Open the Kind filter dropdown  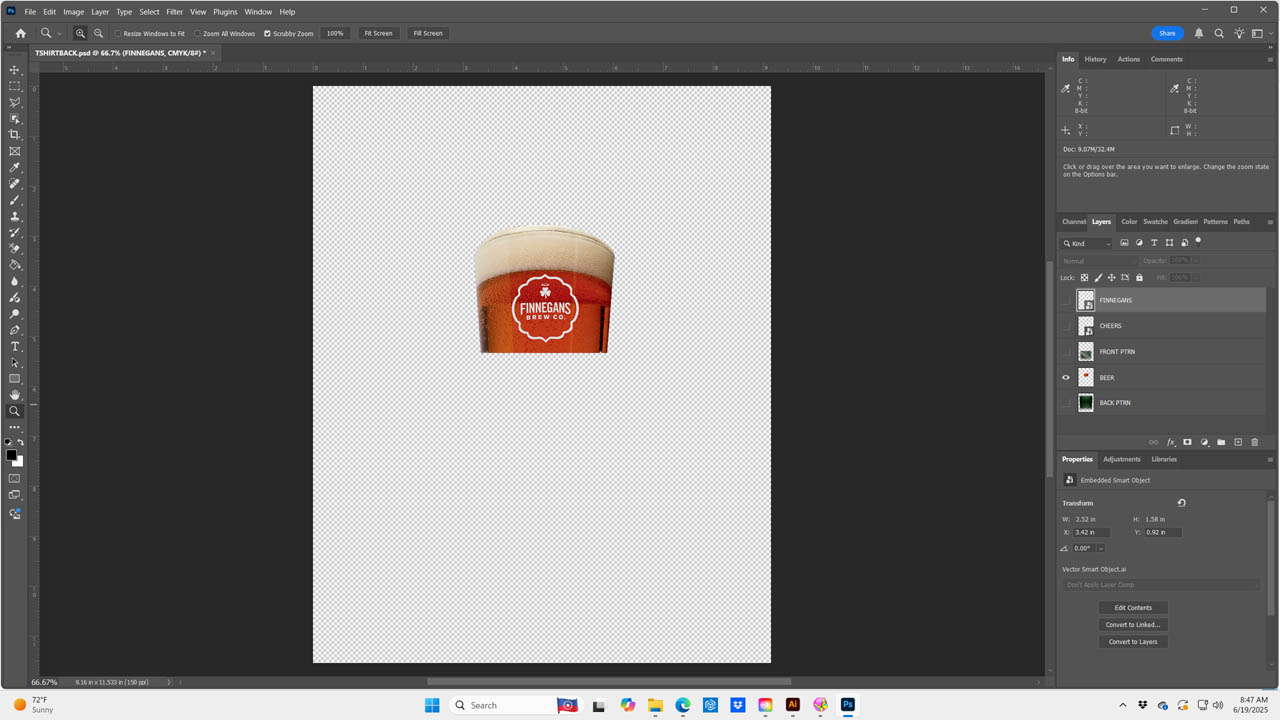(x=1086, y=243)
